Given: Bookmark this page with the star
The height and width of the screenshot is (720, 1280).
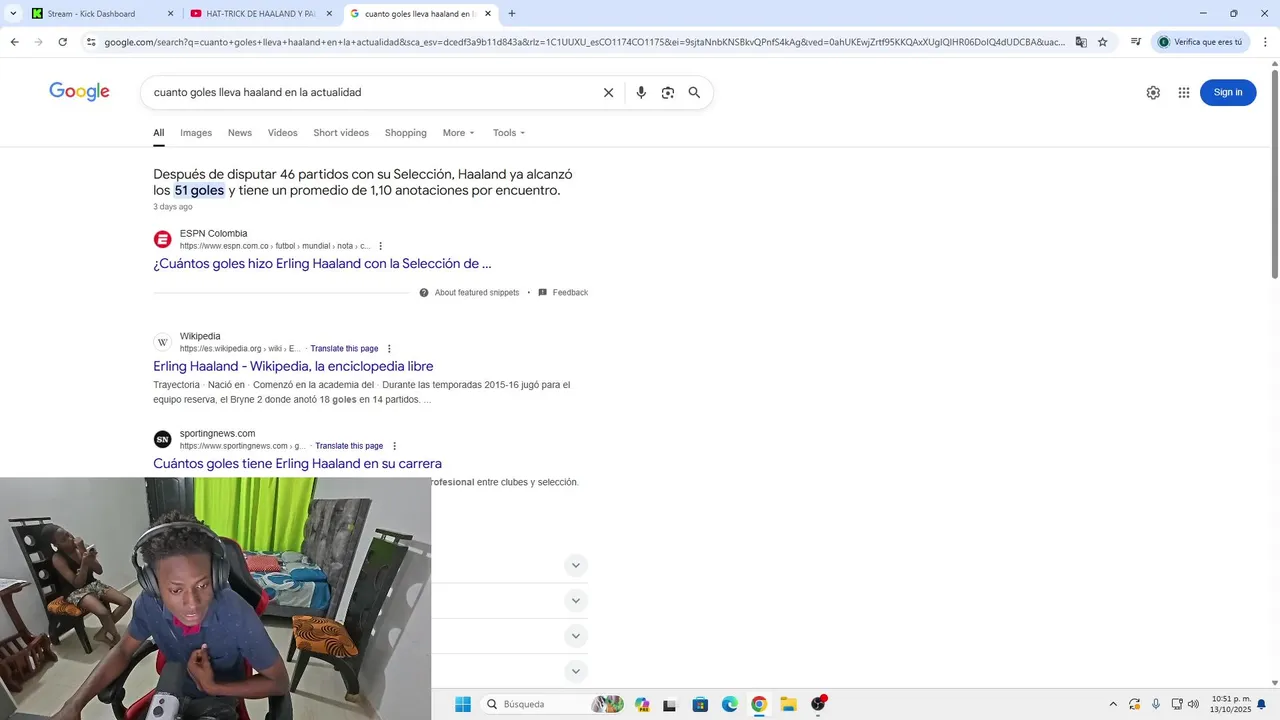Looking at the screenshot, I should (1103, 42).
